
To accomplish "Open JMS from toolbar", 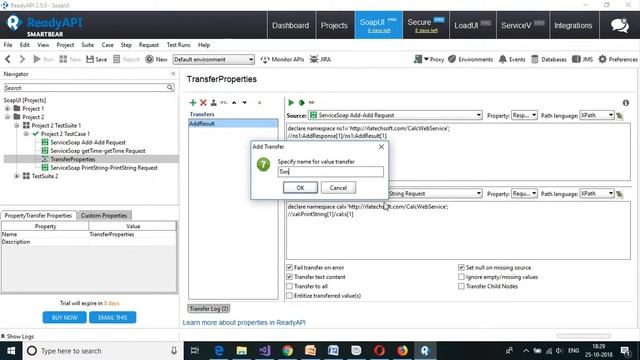I will (582, 59).
